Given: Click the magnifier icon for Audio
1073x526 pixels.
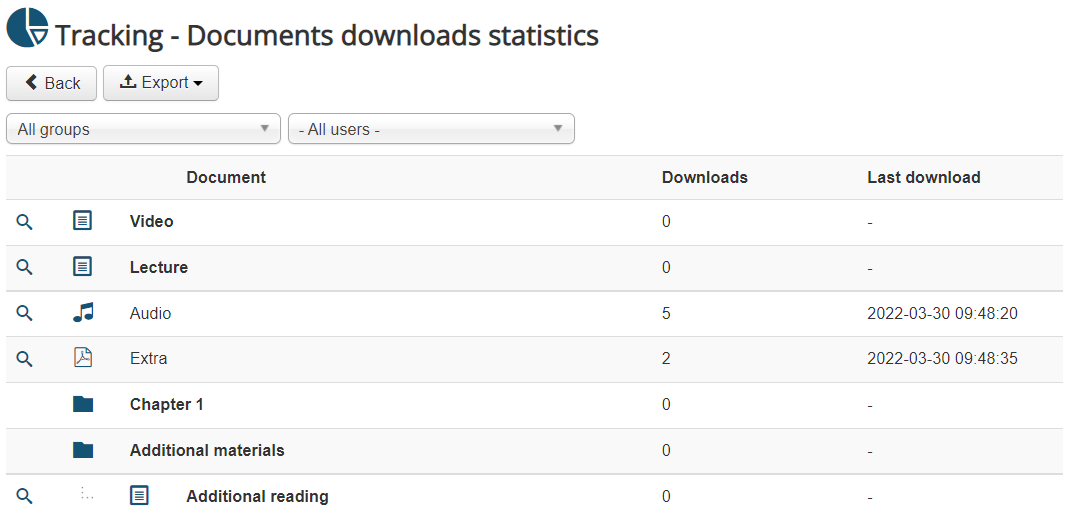Looking at the screenshot, I should (25, 314).
